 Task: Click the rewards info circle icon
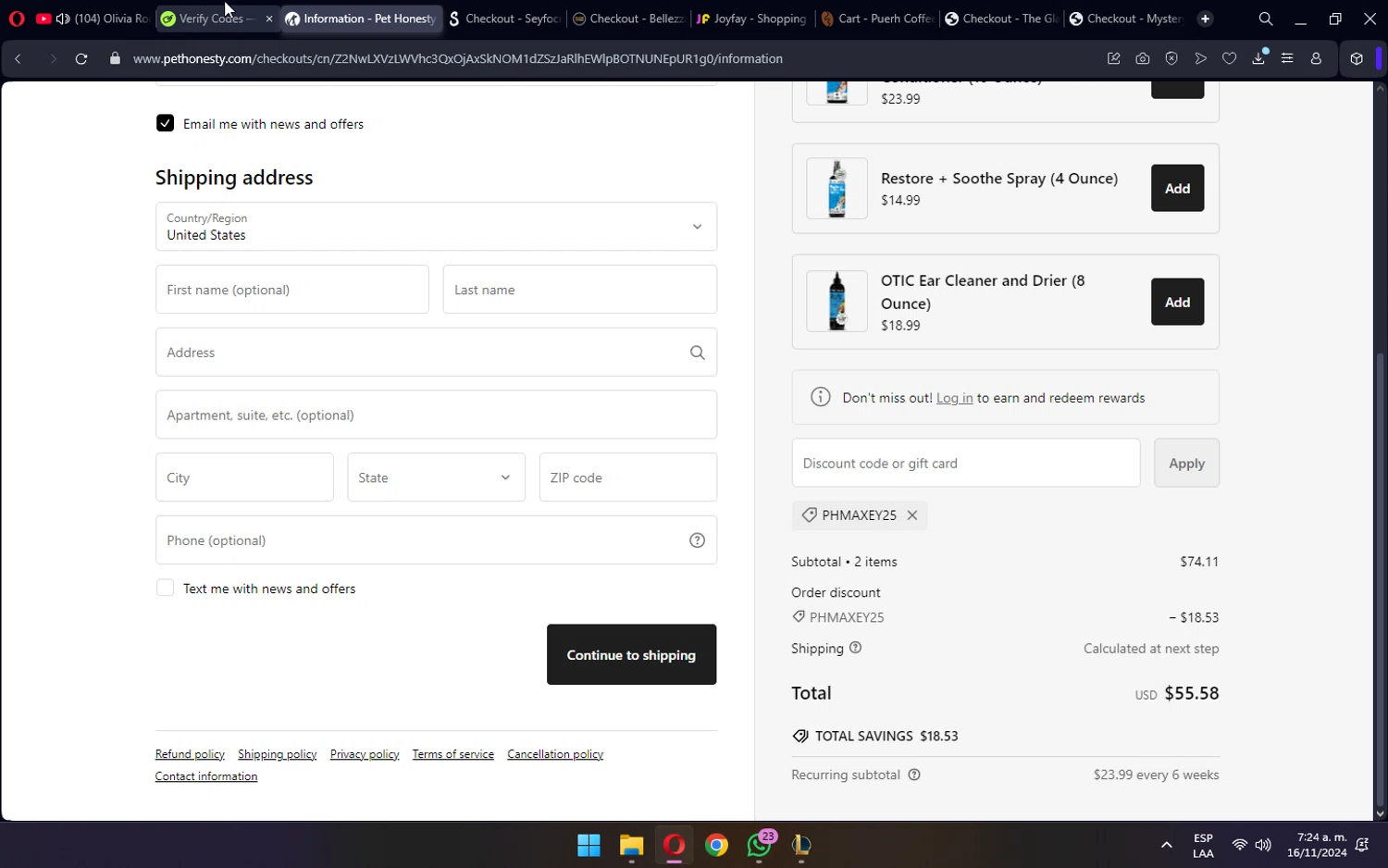821,397
